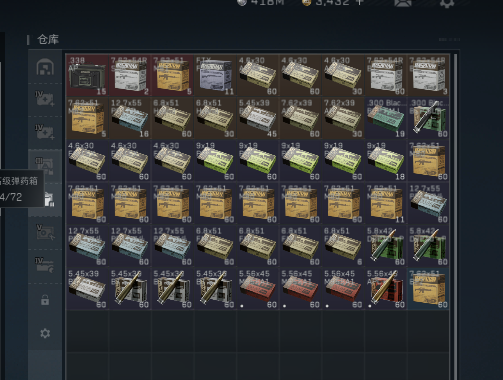Image resolution: width=503 pixels, height=380 pixels.
Task: Choose the 7.62x54R stack of 3
Action: tap(428, 75)
